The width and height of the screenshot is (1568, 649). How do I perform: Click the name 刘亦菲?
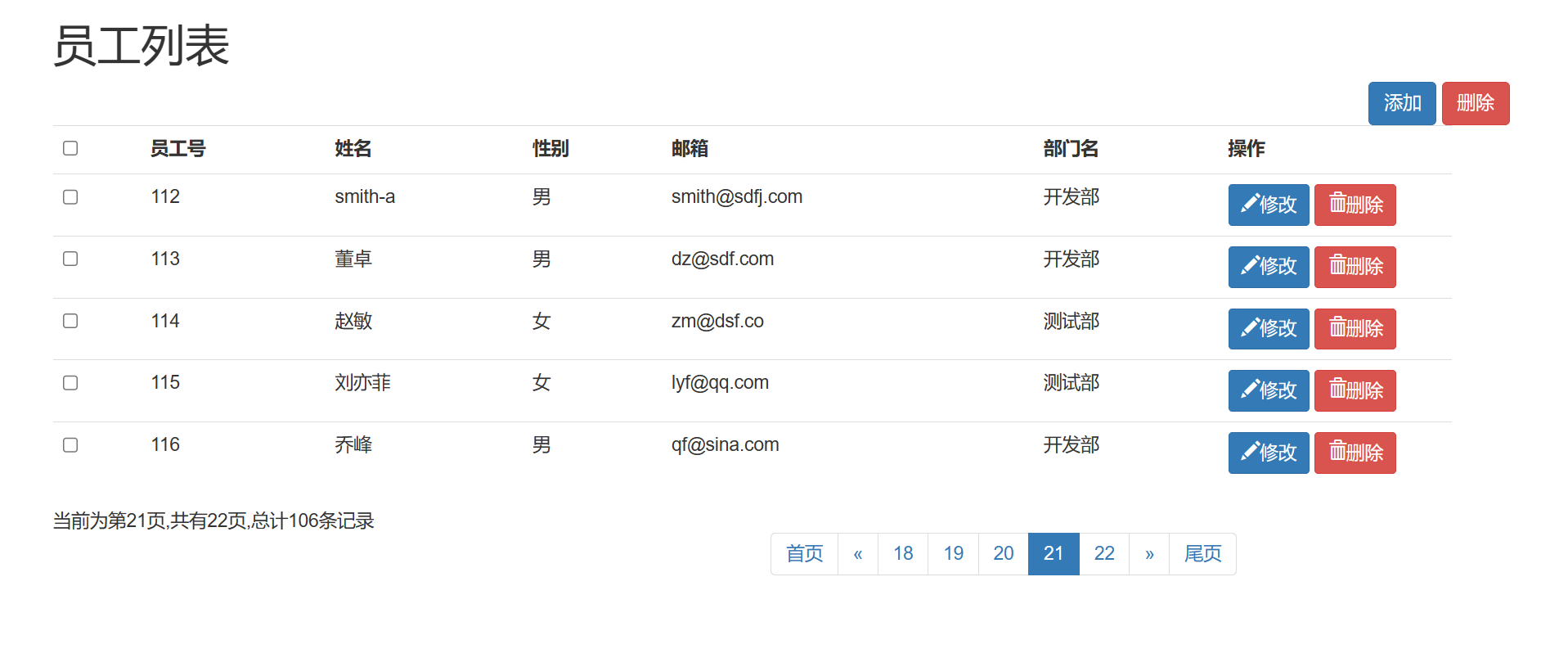pos(362,383)
